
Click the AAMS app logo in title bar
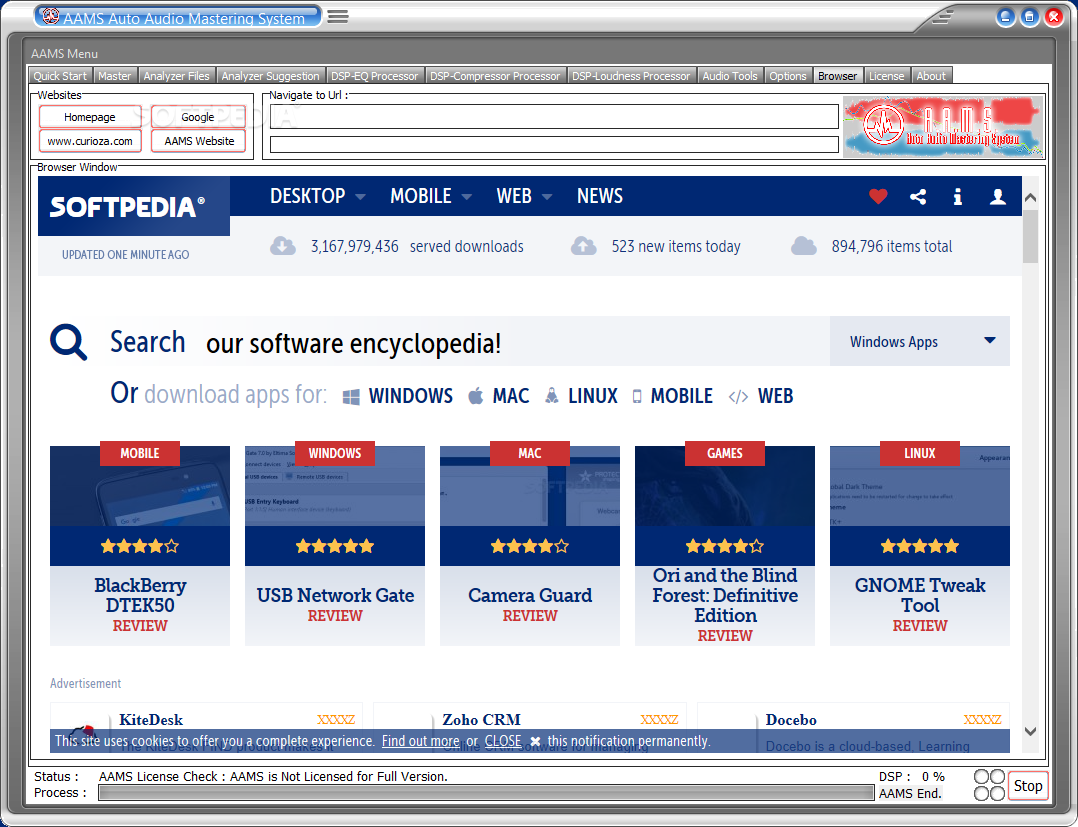click(51, 16)
